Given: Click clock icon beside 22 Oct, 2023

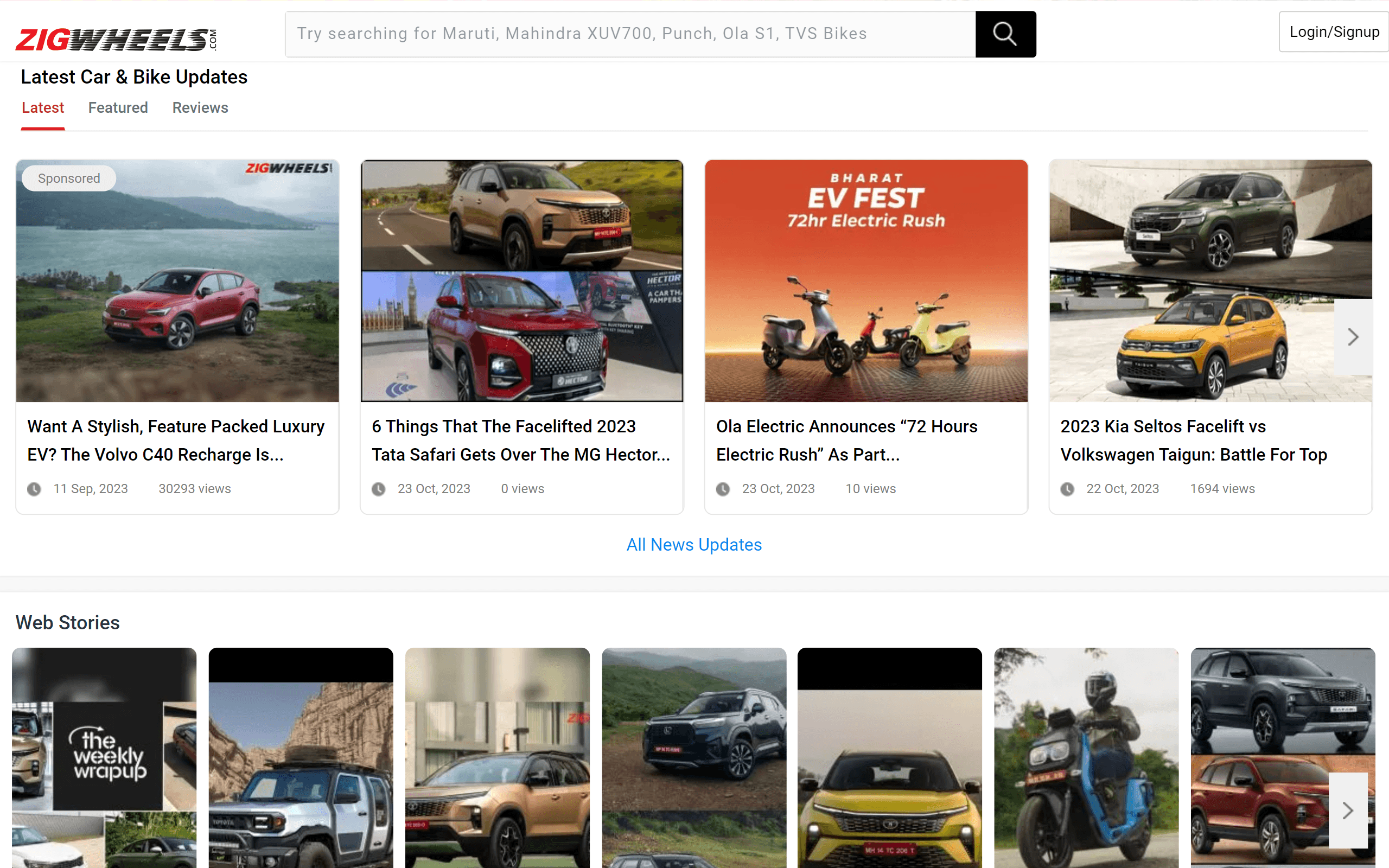Looking at the screenshot, I should click(1067, 489).
